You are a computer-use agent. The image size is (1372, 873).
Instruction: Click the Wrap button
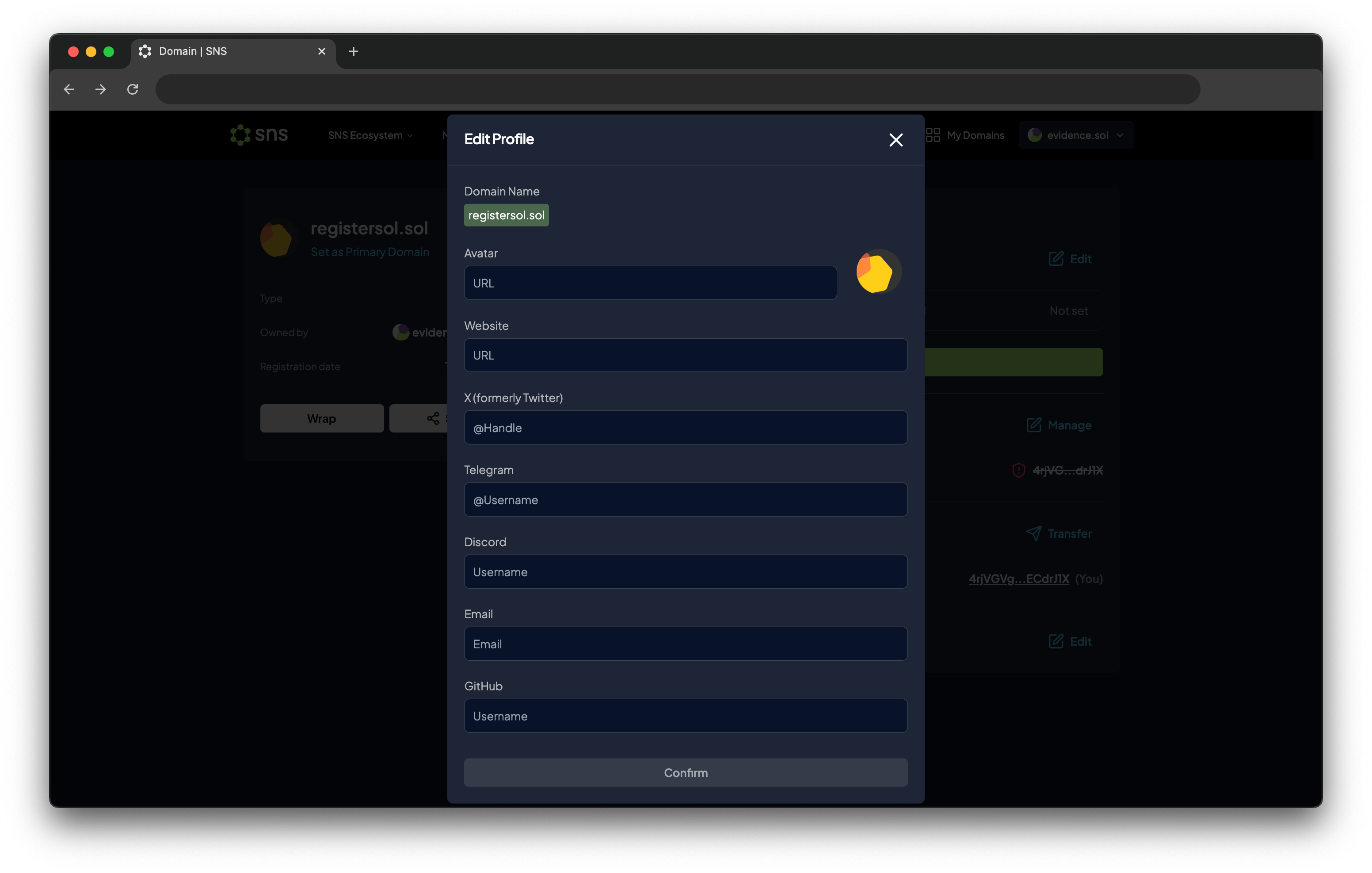click(322, 418)
